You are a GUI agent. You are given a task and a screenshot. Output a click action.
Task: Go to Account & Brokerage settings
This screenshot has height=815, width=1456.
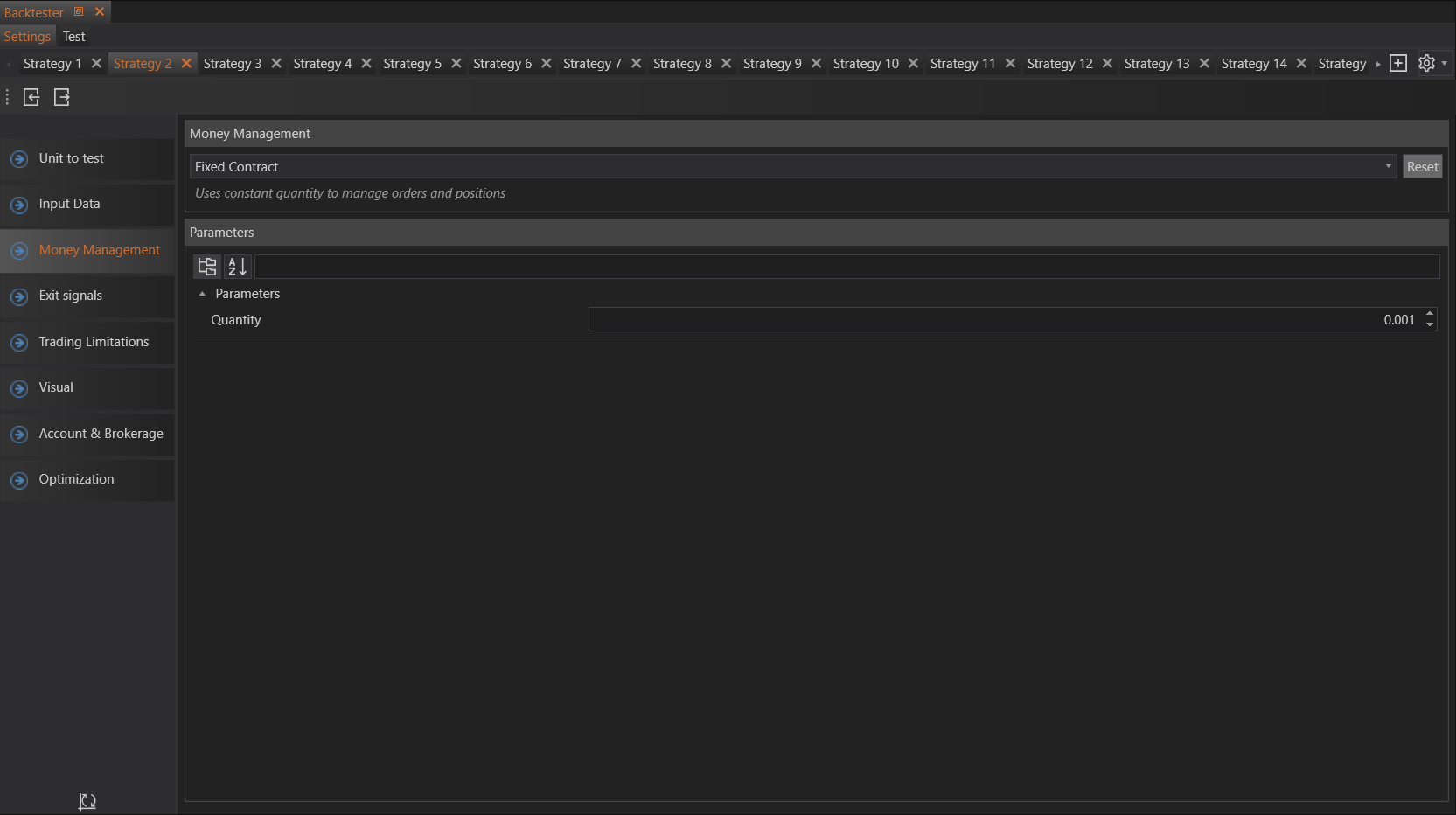101,434
